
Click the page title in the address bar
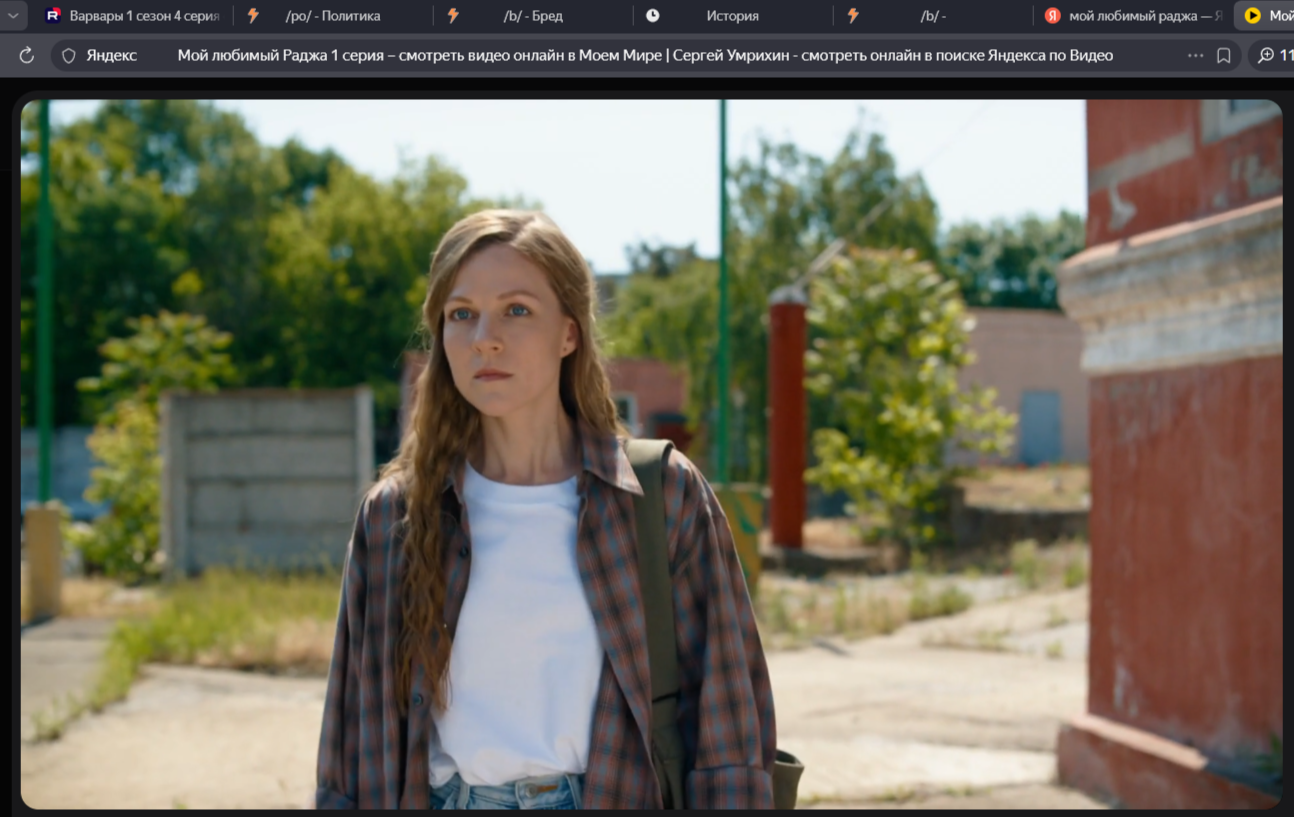[644, 56]
